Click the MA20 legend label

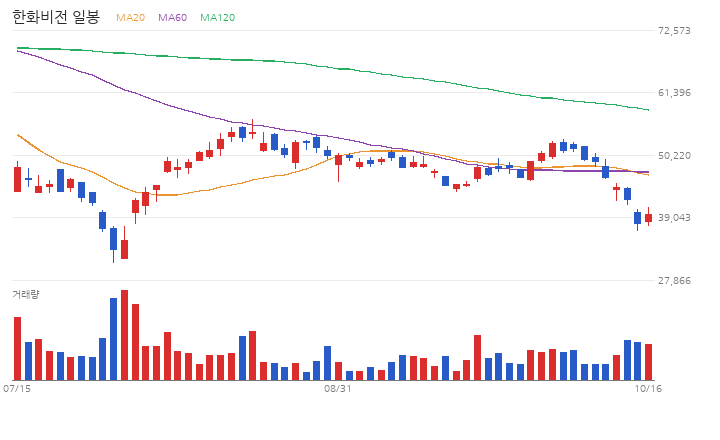click(130, 17)
